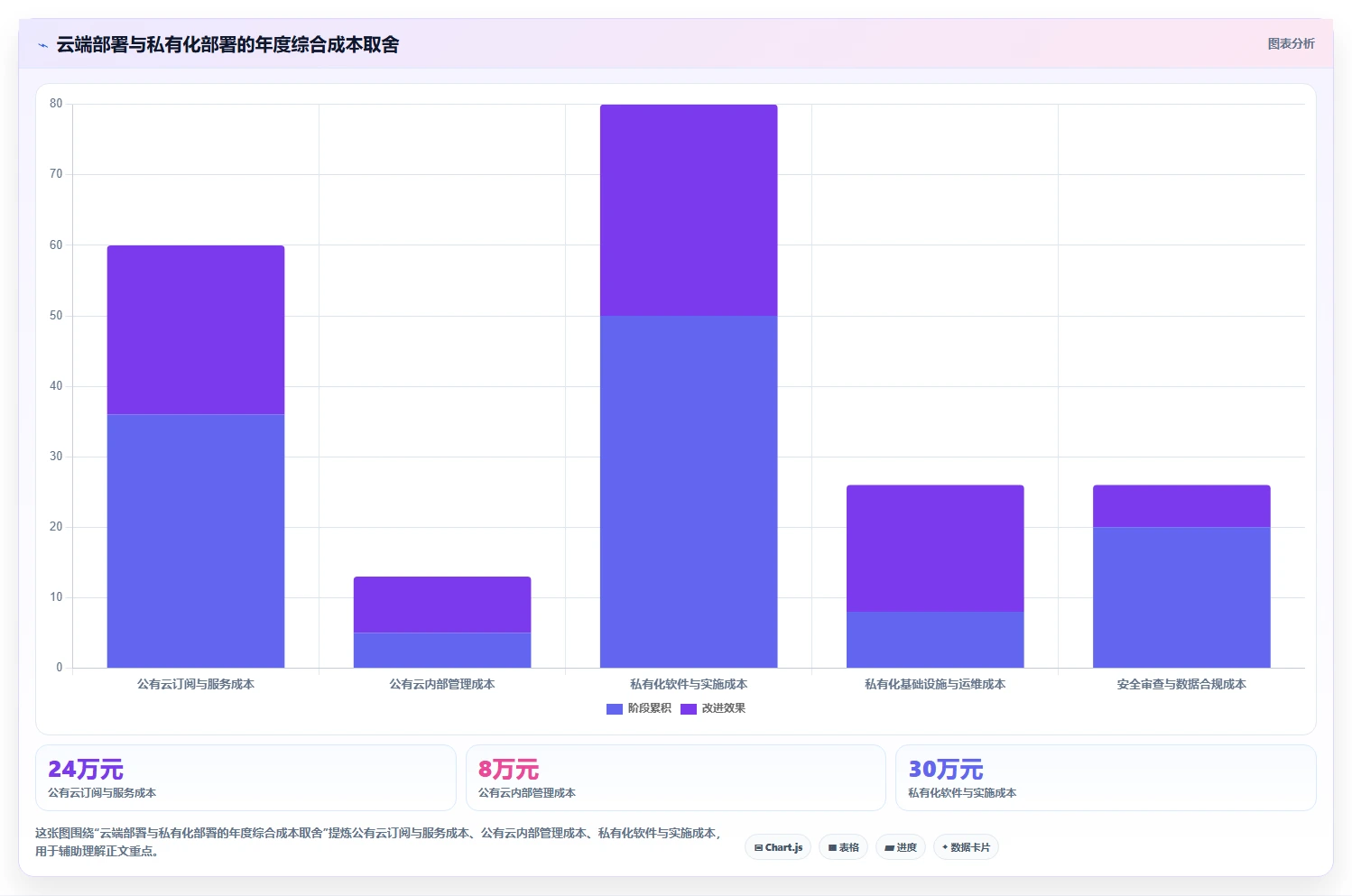Click the blue 阶段累积 segment of the 公有云订阅与服务成本 bar
Image resolution: width=1352 pixels, height=896 pixels.
tap(196, 541)
